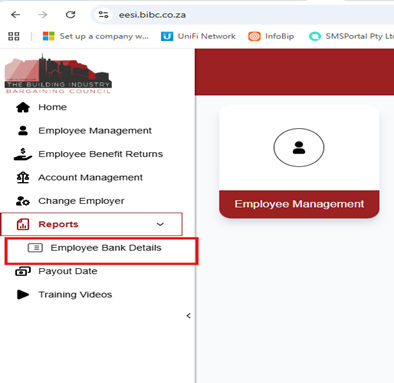
Task: Open Employee Management from the sidebar
Action: [95, 131]
